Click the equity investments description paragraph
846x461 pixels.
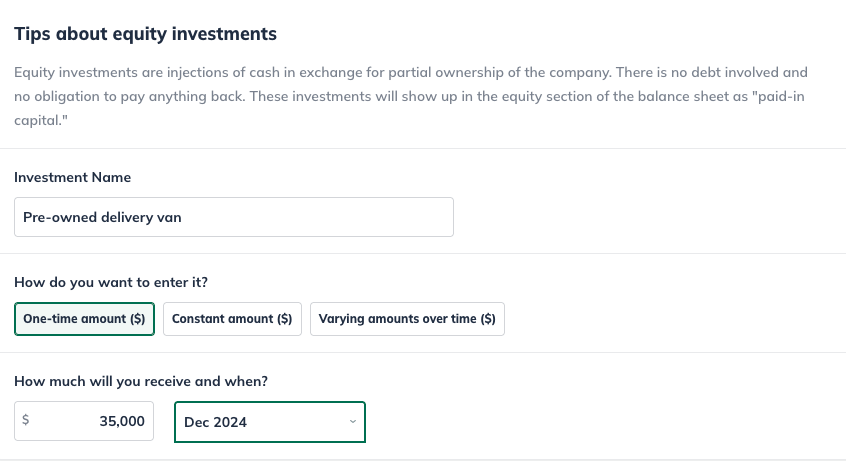411,96
